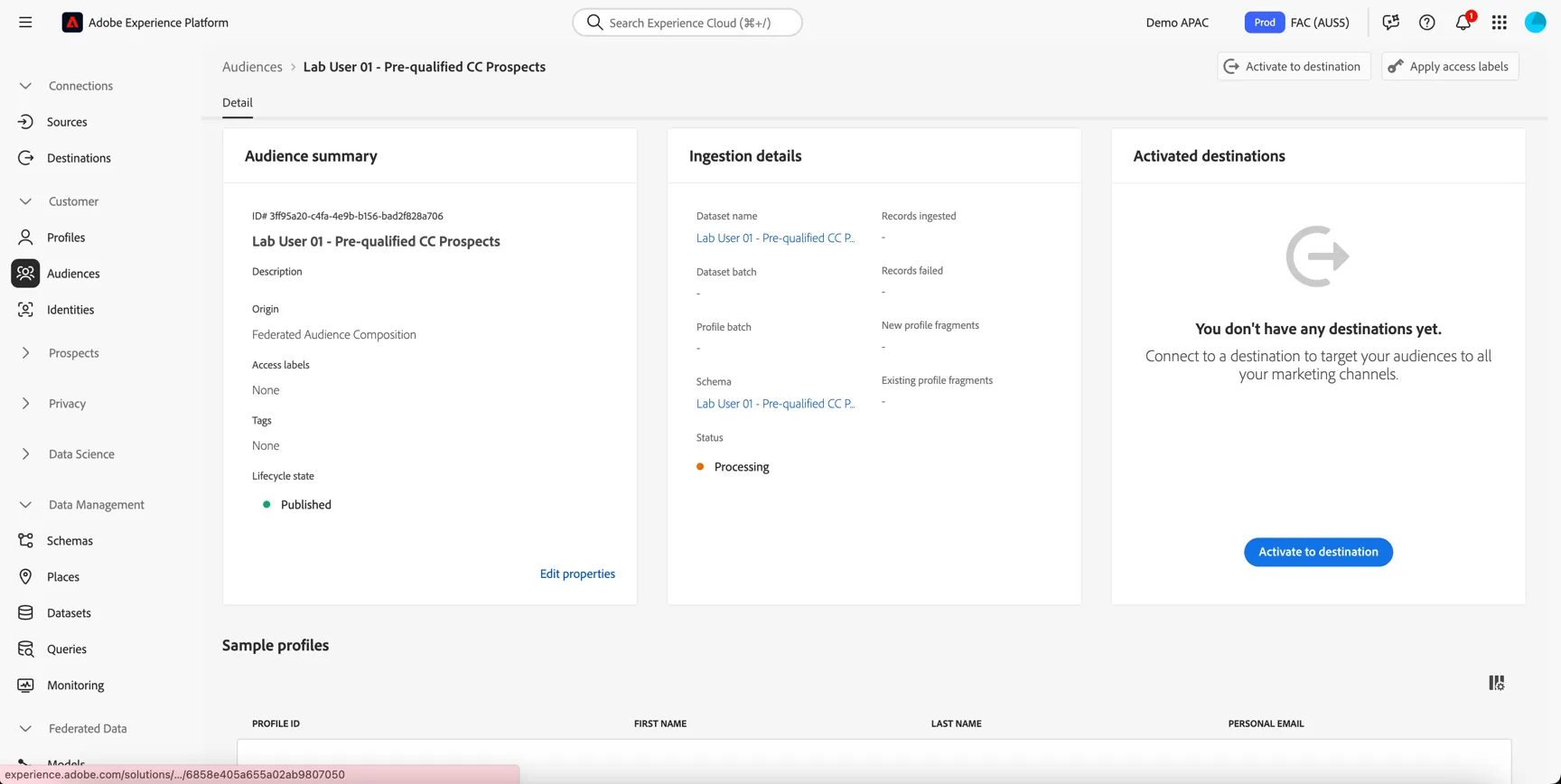
Task: Click the audience ID text 3ff95a20-c4fa-4e9b
Action: coord(348,216)
